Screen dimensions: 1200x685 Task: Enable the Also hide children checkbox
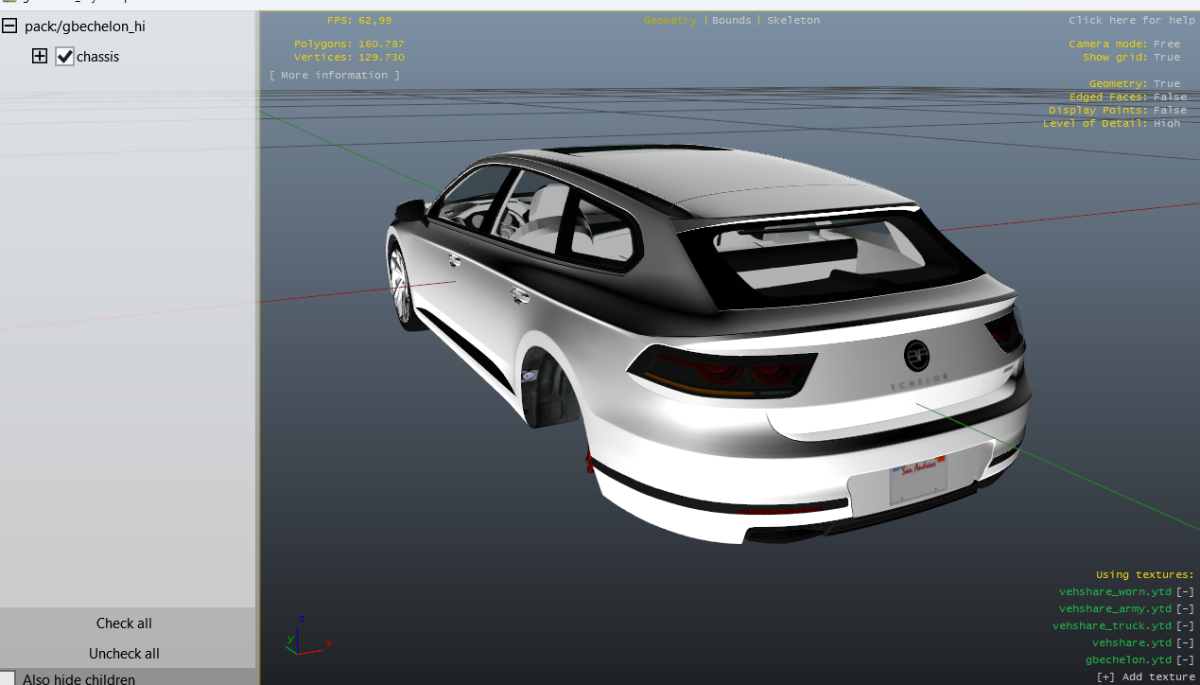pyautogui.click(x=8, y=678)
